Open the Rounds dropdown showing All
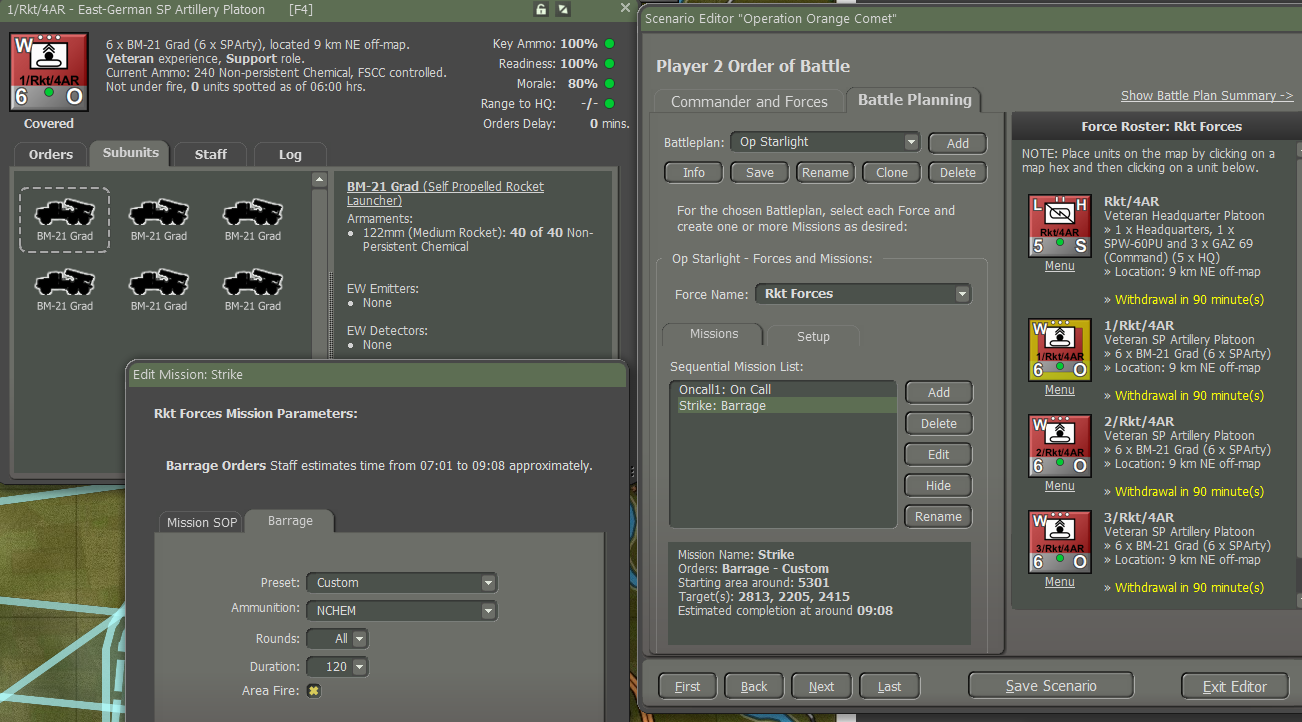Image resolution: width=1302 pixels, height=722 pixels. coord(337,639)
